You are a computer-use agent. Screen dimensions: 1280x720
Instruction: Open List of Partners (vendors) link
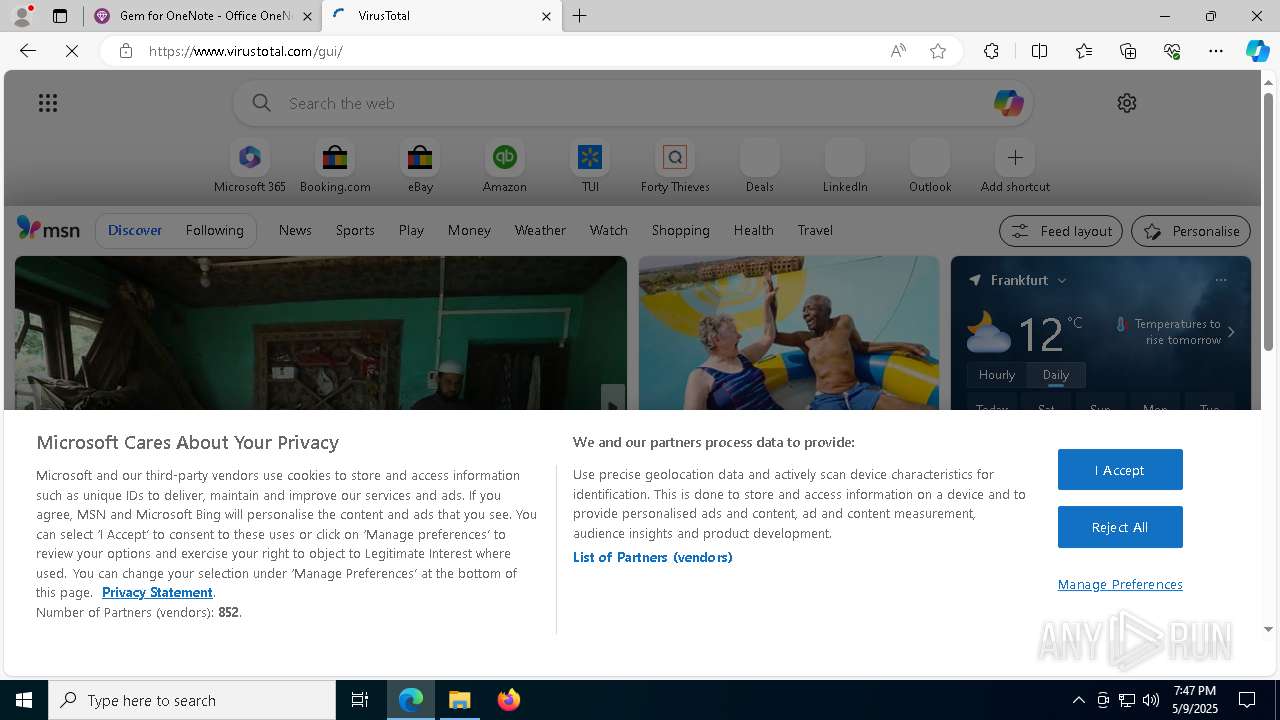pyautogui.click(x=652, y=557)
